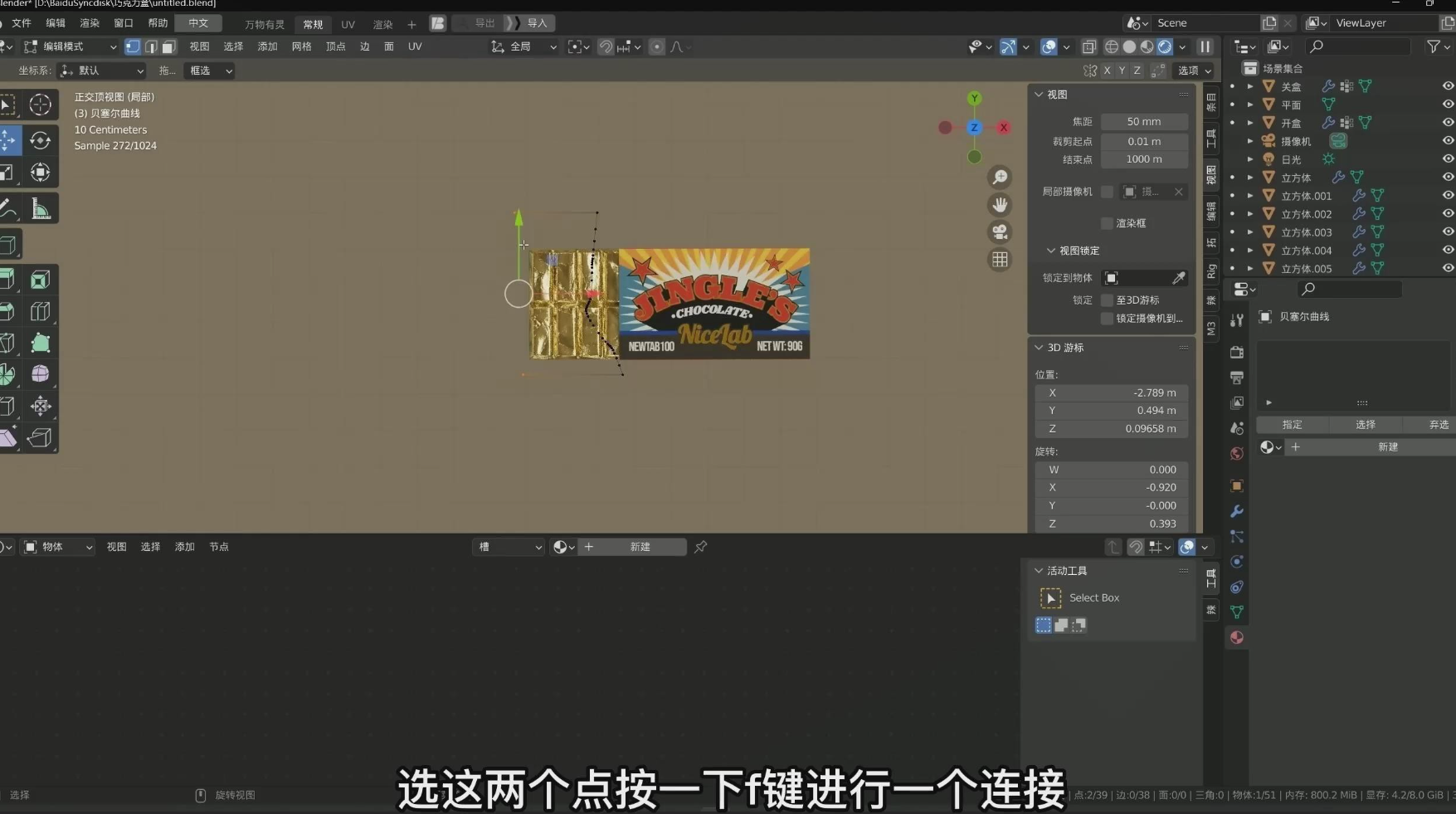Select the 3D Cursor tool
The image size is (1456, 814).
click(x=40, y=105)
